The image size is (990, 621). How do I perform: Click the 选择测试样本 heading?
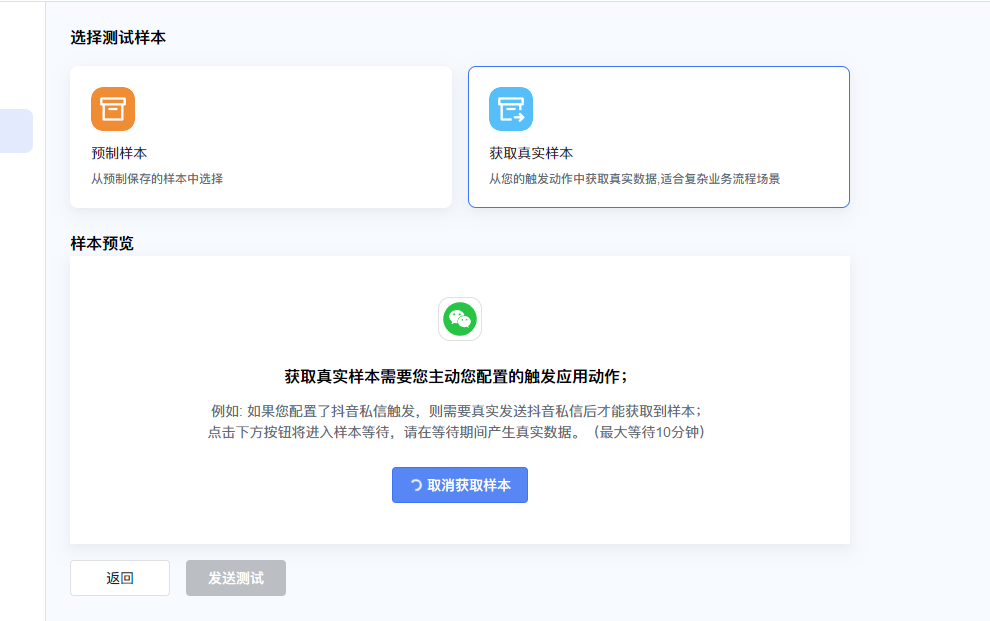tap(118, 38)
